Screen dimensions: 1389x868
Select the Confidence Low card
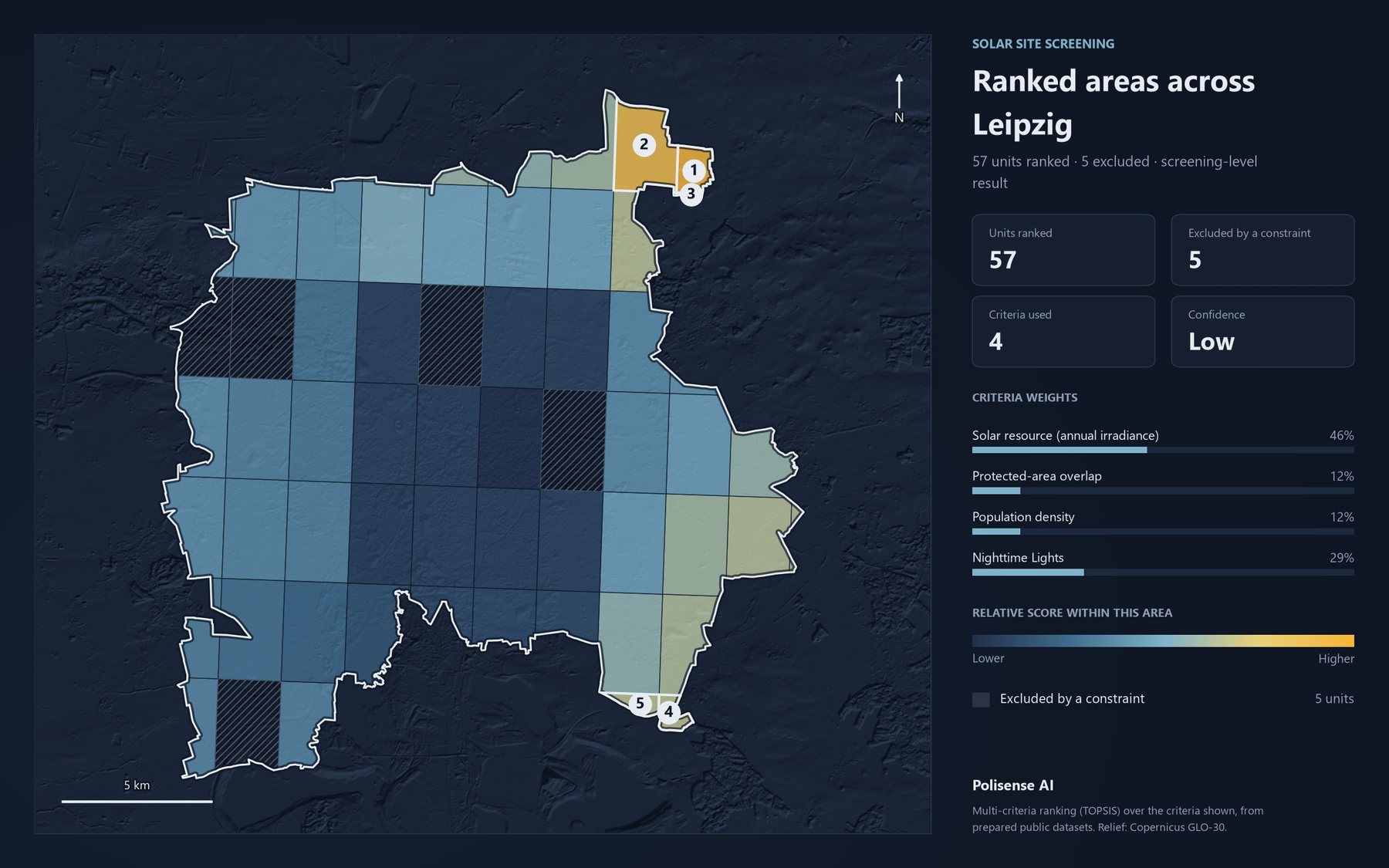[1262, 332]
